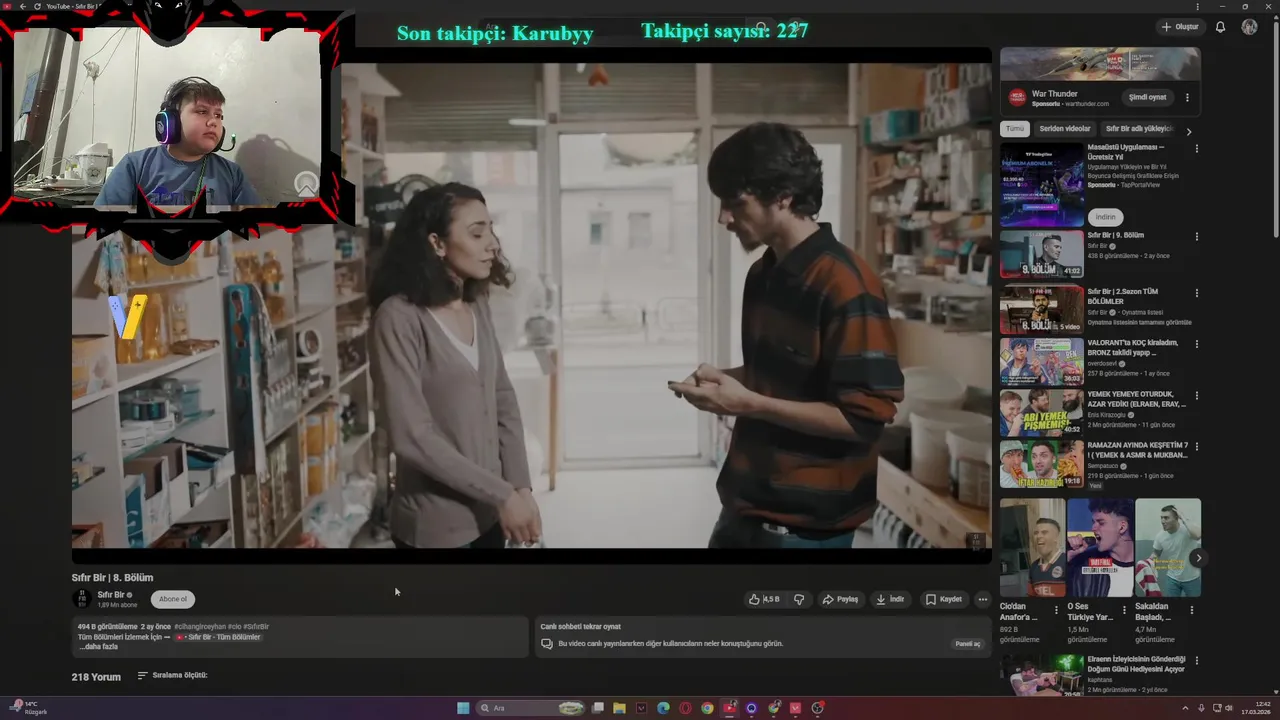1280x720 pixels.
Task: Open options for O Ses Türkiye short
Action: coord(1123,609)
